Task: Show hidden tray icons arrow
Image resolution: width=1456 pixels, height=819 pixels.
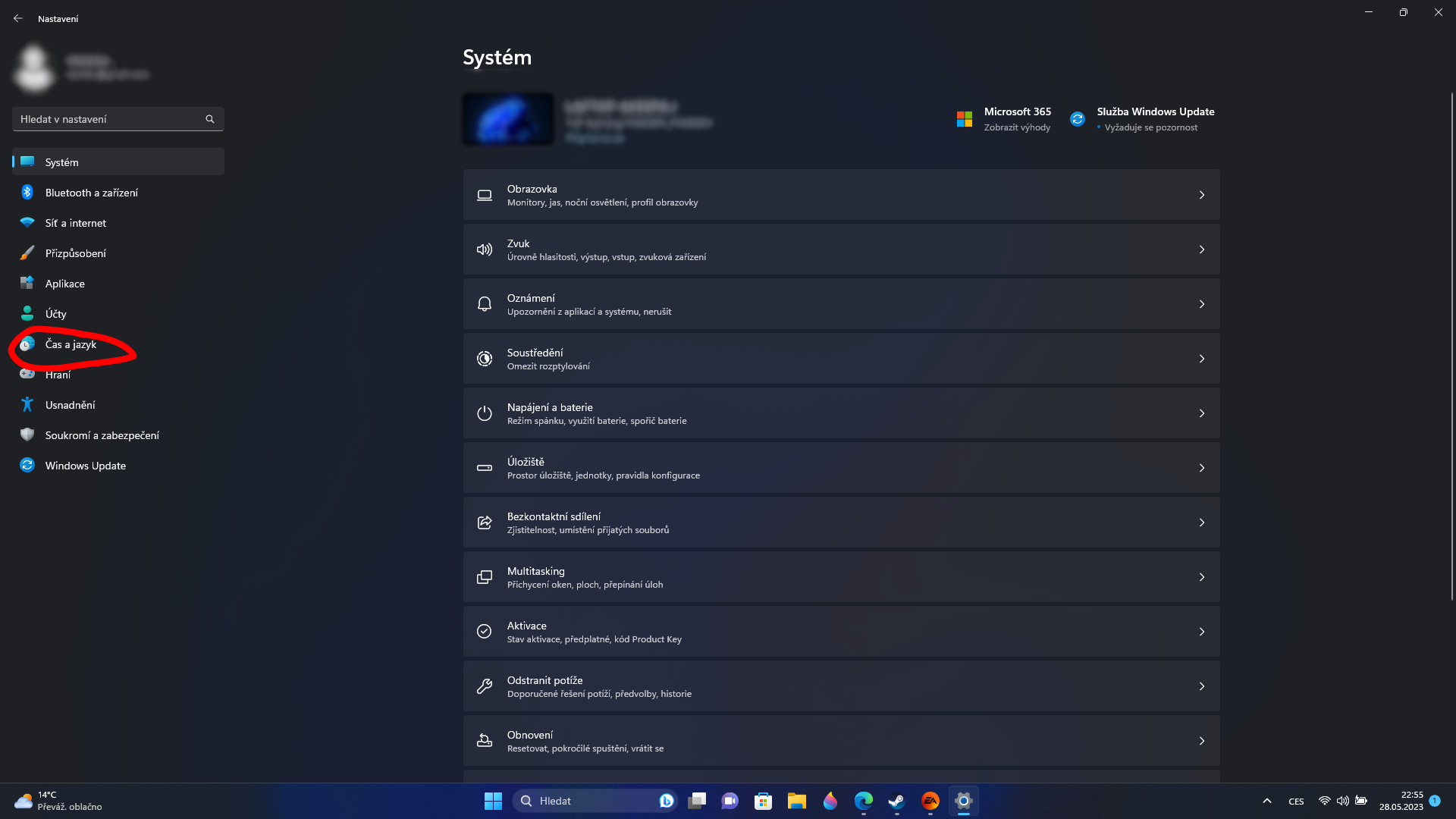Action: tap(1266, 801)
